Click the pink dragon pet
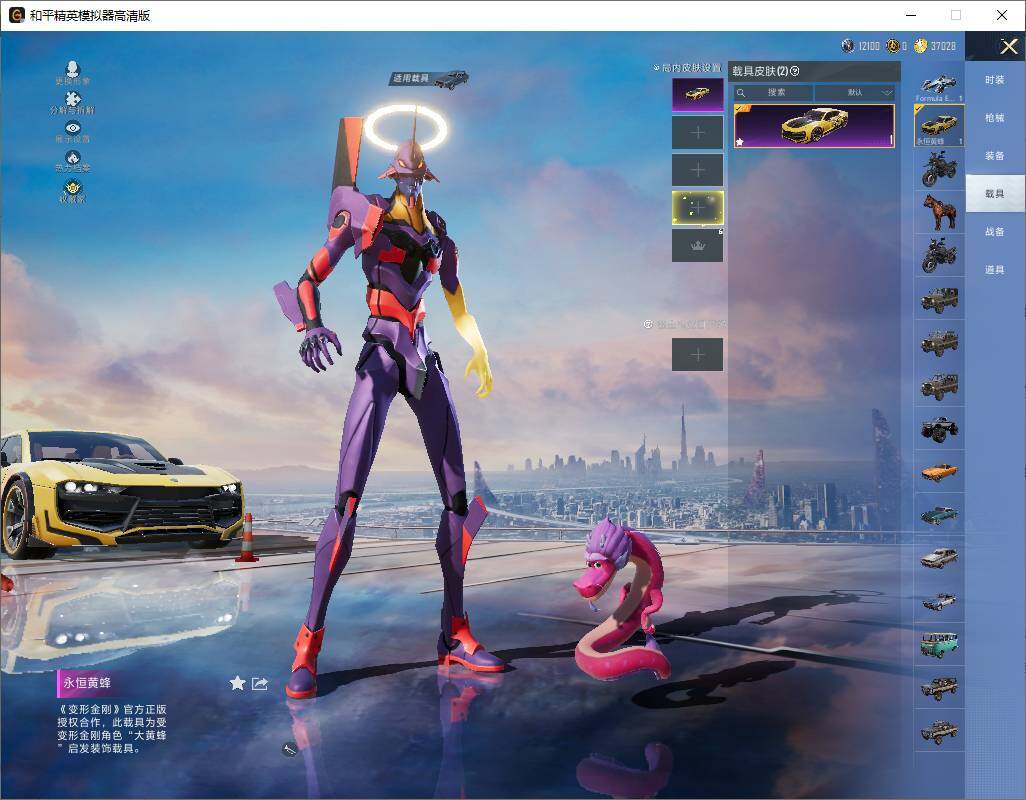This screenshot has width=1026, height=800. (x=620, y=599)
